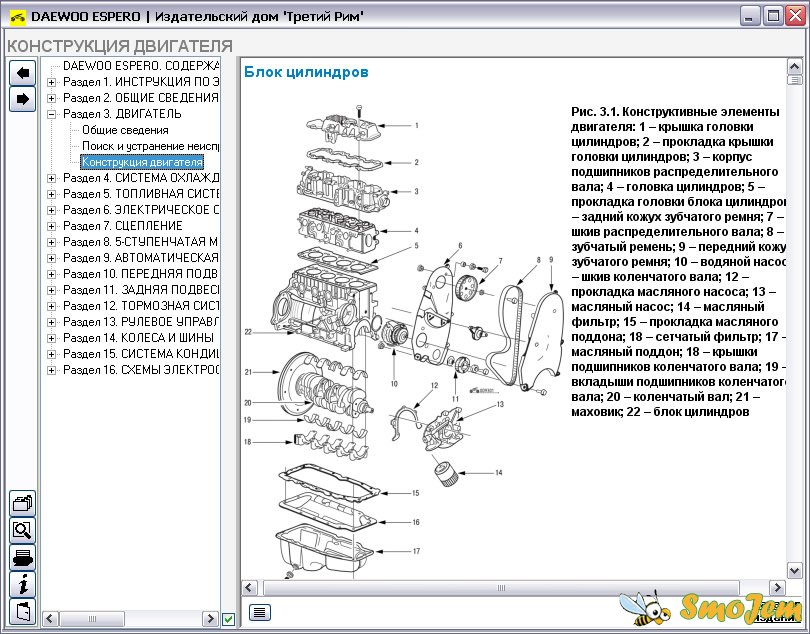Collapse Раздел 3. ДВИГАТЕЛЬ node
810x634 pixels.
tap(51, 114)
